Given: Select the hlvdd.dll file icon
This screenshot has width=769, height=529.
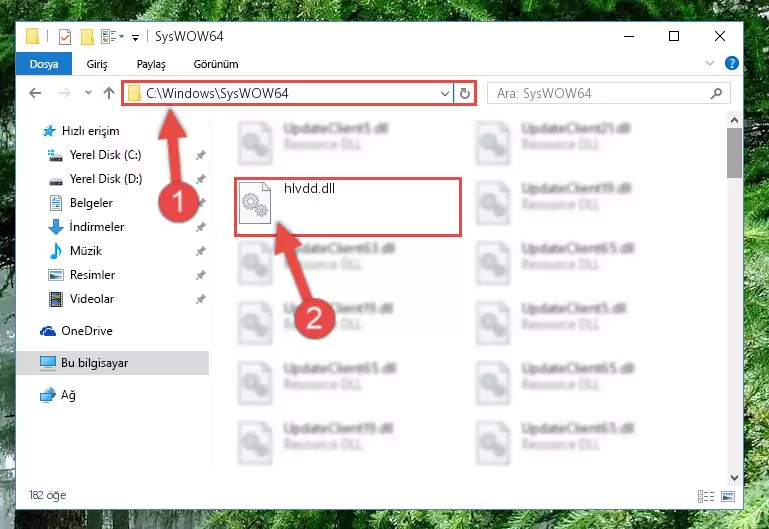Looking at the screenshot, I should [x=255, y=202].
